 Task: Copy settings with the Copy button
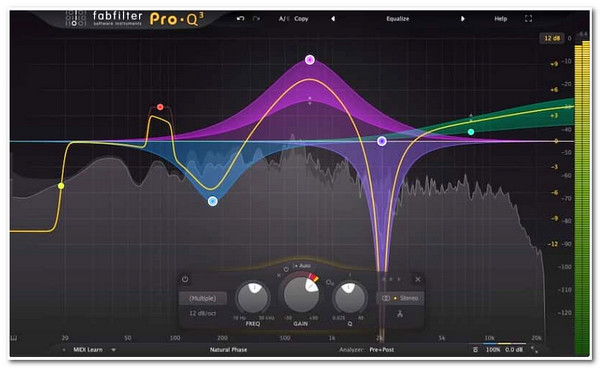(x=301, y=18)
